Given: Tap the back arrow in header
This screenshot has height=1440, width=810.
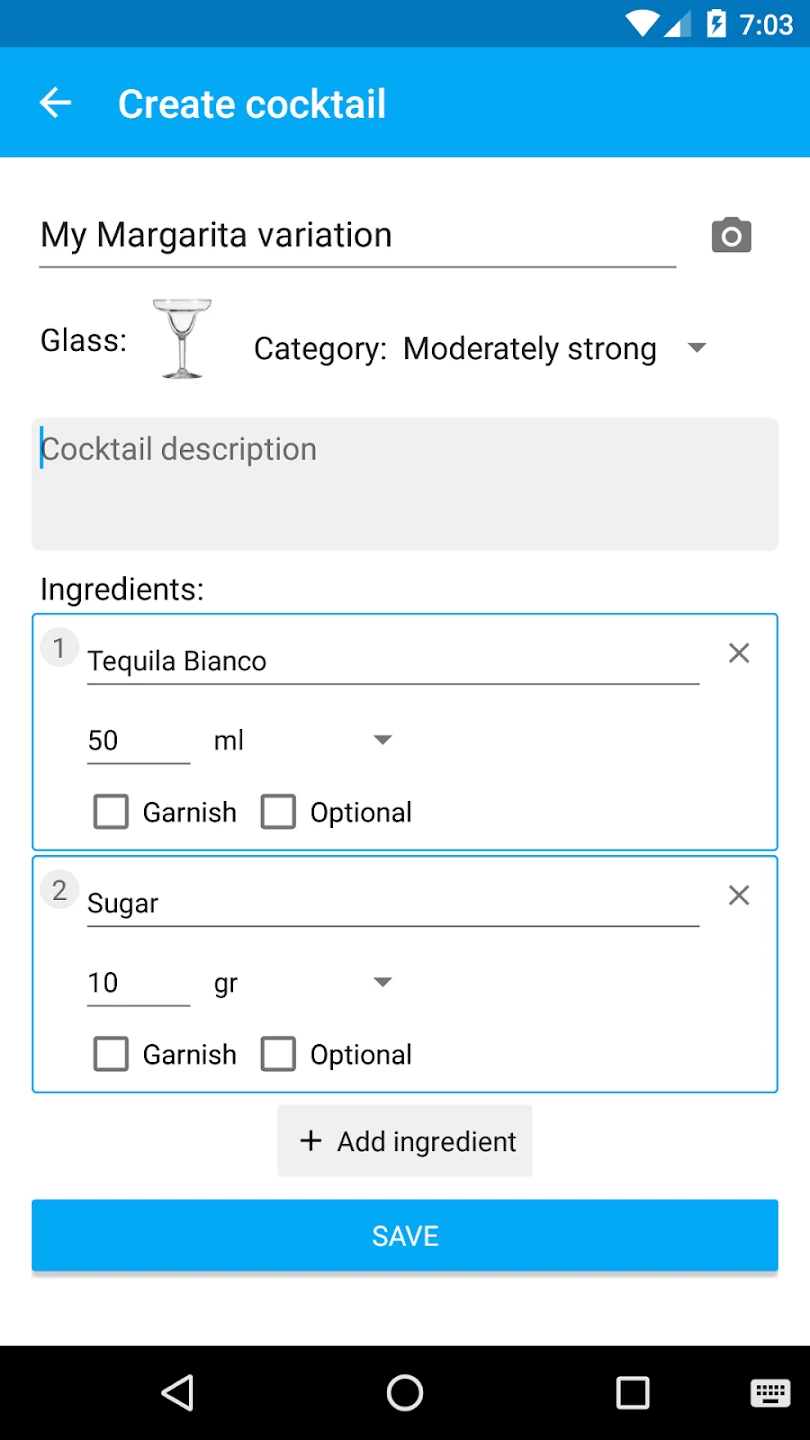Looking at the screenshot, I should [x=56, y=103].
